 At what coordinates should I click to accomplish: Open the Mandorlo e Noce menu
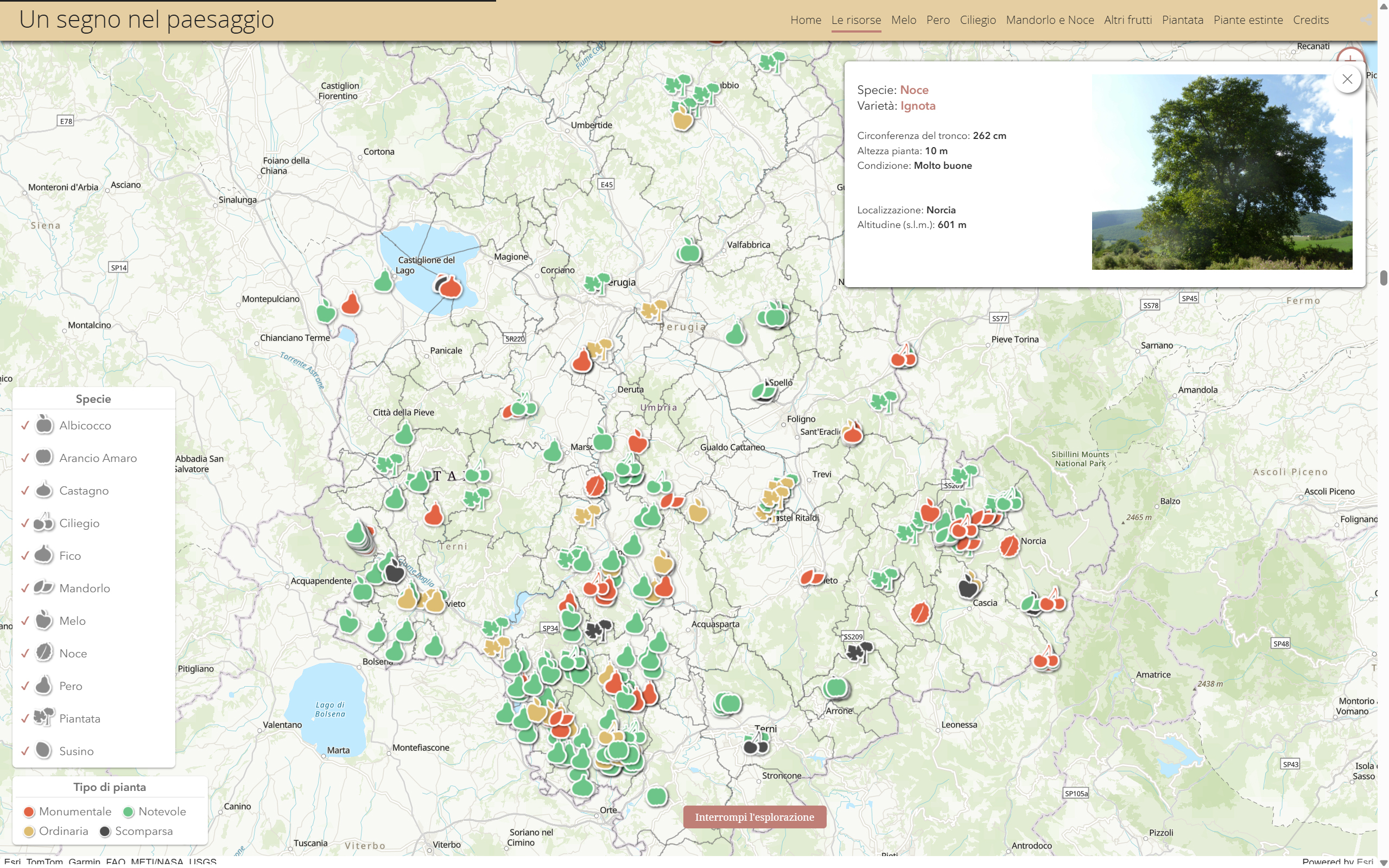point(1049,20)
